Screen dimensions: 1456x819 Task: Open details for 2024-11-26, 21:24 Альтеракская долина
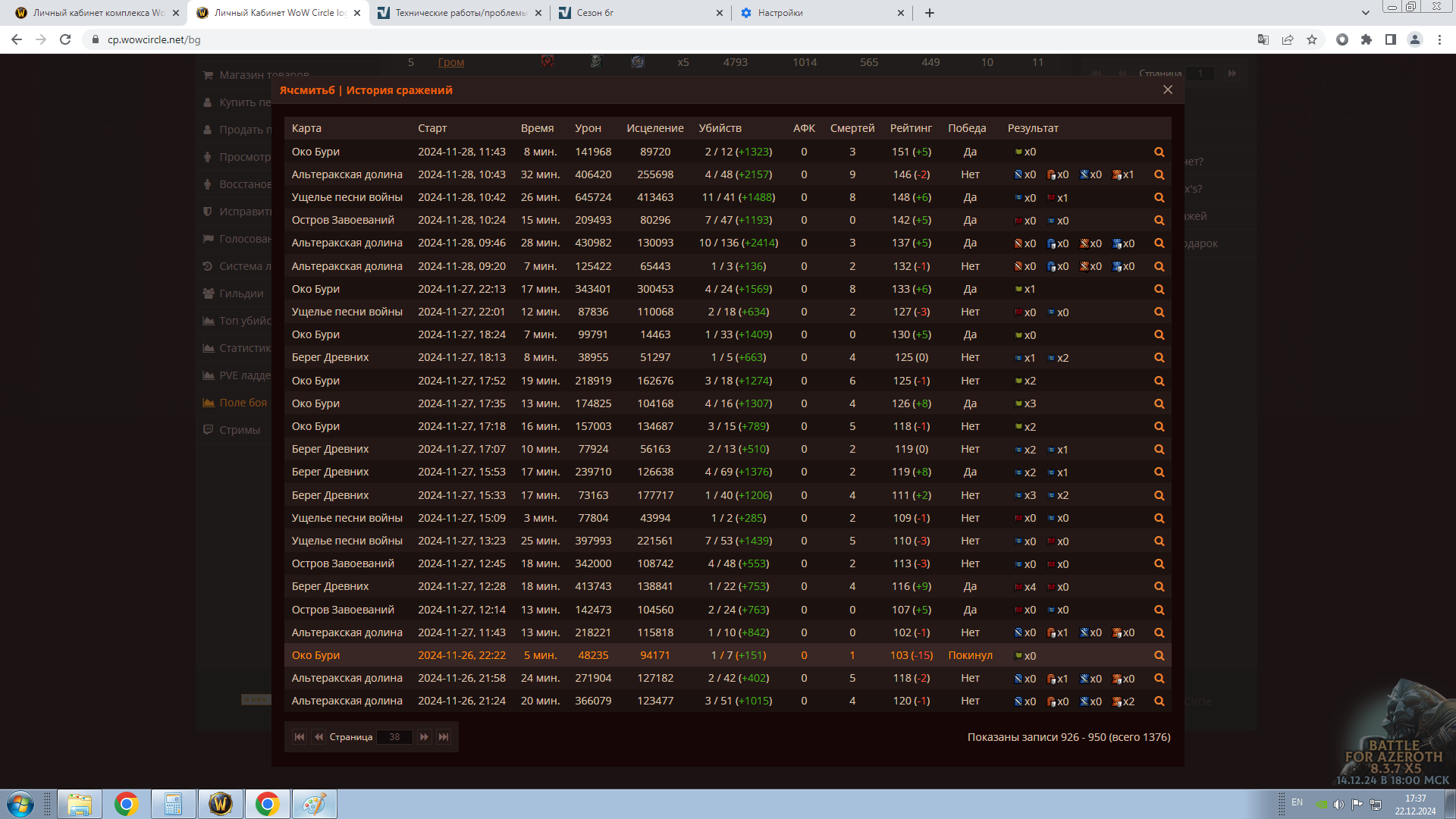1159,701
